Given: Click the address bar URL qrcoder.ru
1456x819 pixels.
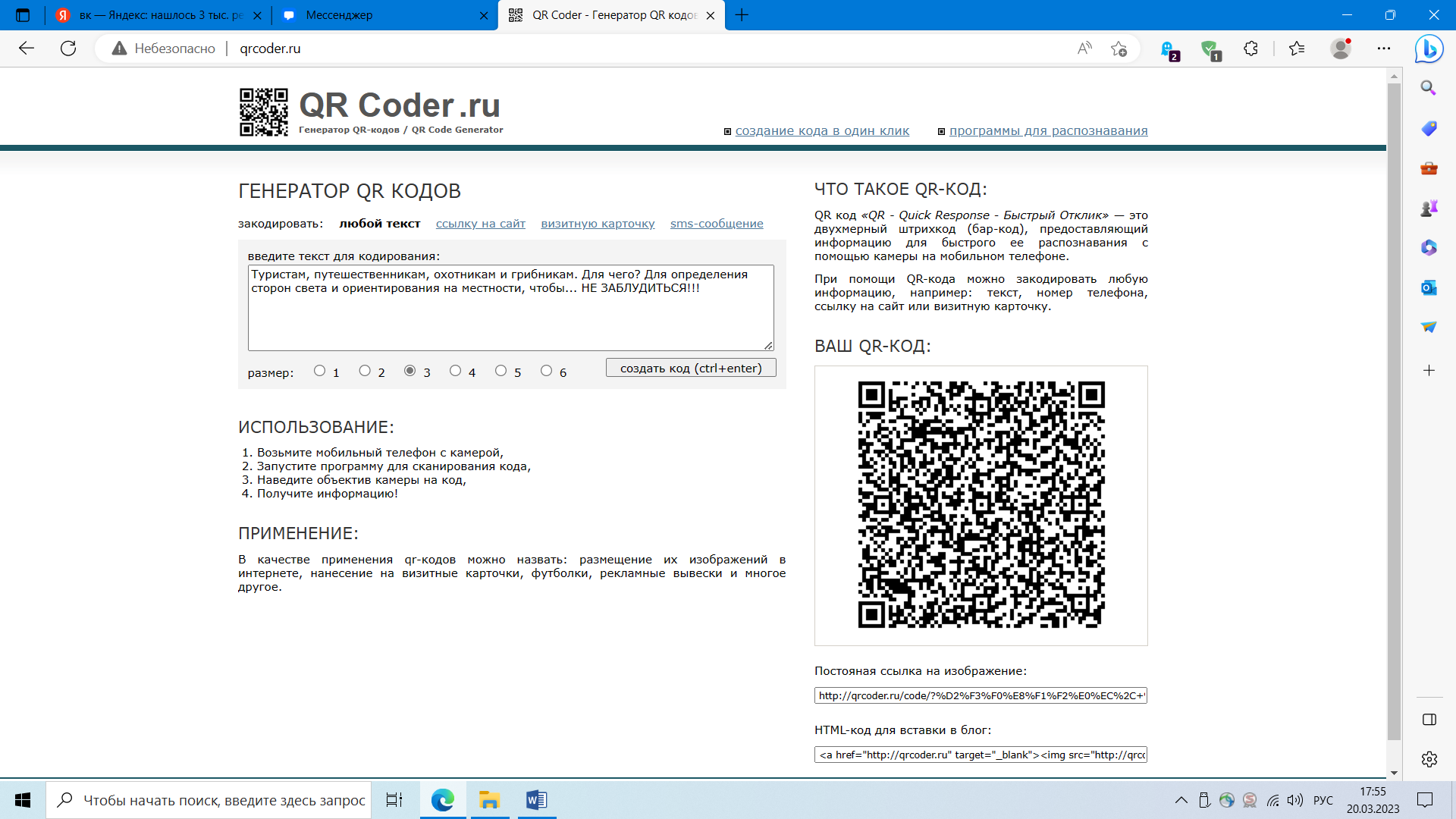Looking at the screenshot, I should point(270,49).
